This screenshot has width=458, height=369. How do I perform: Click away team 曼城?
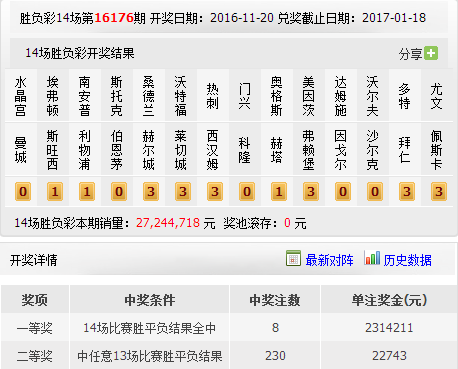pyautogui.click(x=21, y=150)
